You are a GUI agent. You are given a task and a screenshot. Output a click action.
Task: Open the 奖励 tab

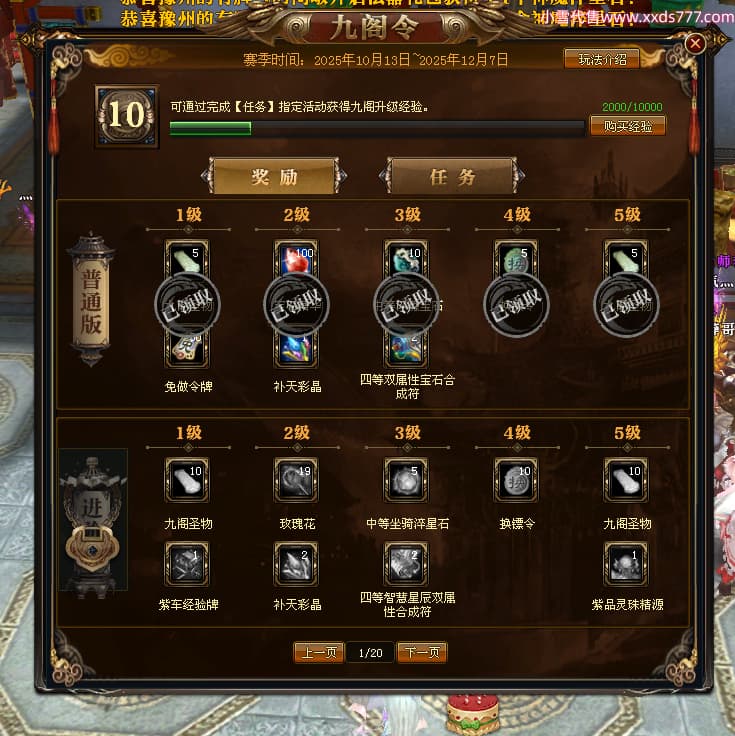point(274,176)
